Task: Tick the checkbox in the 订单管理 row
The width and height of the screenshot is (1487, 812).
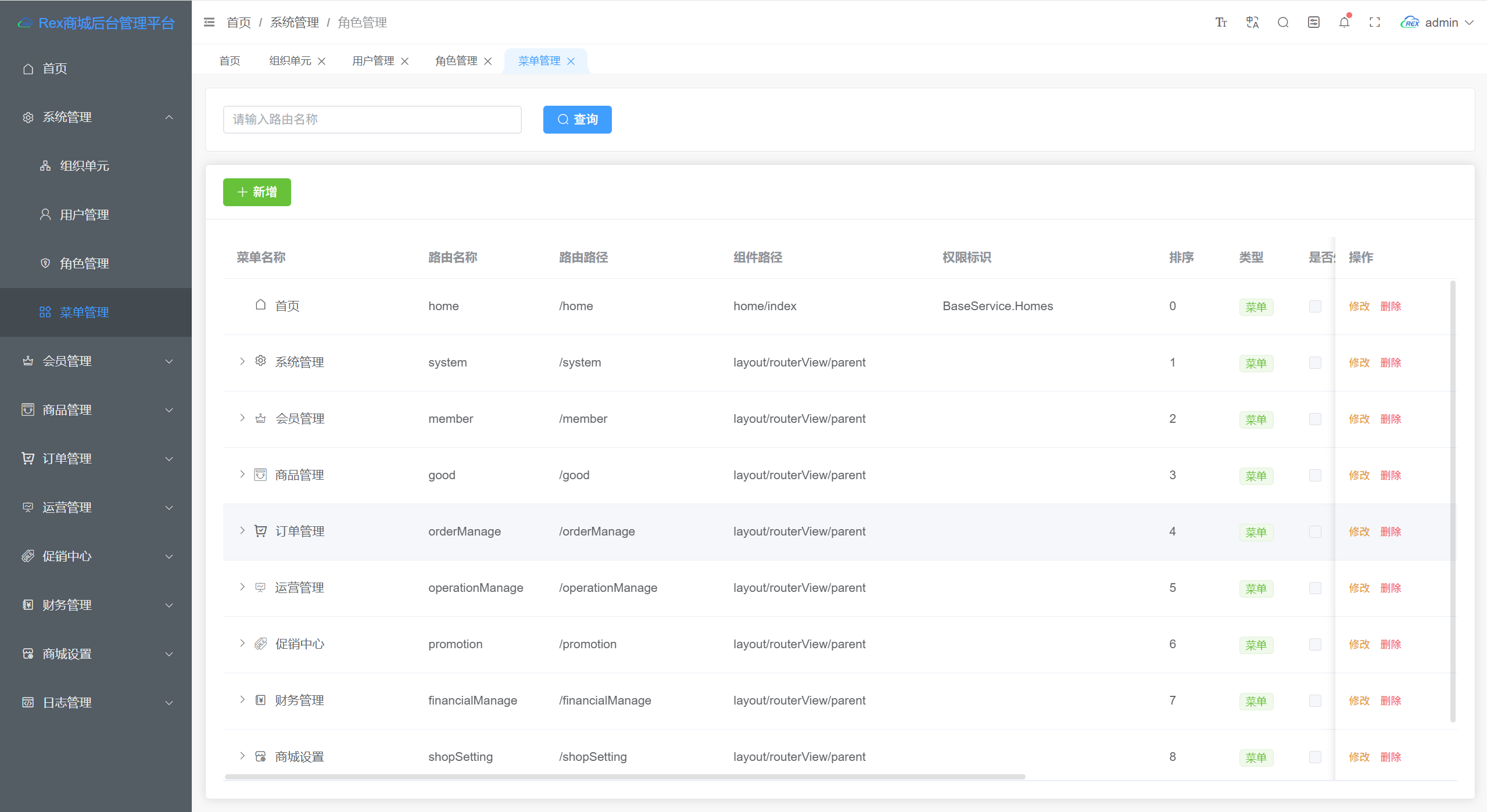Action: pyautogui.click(x=1315, y=531)
